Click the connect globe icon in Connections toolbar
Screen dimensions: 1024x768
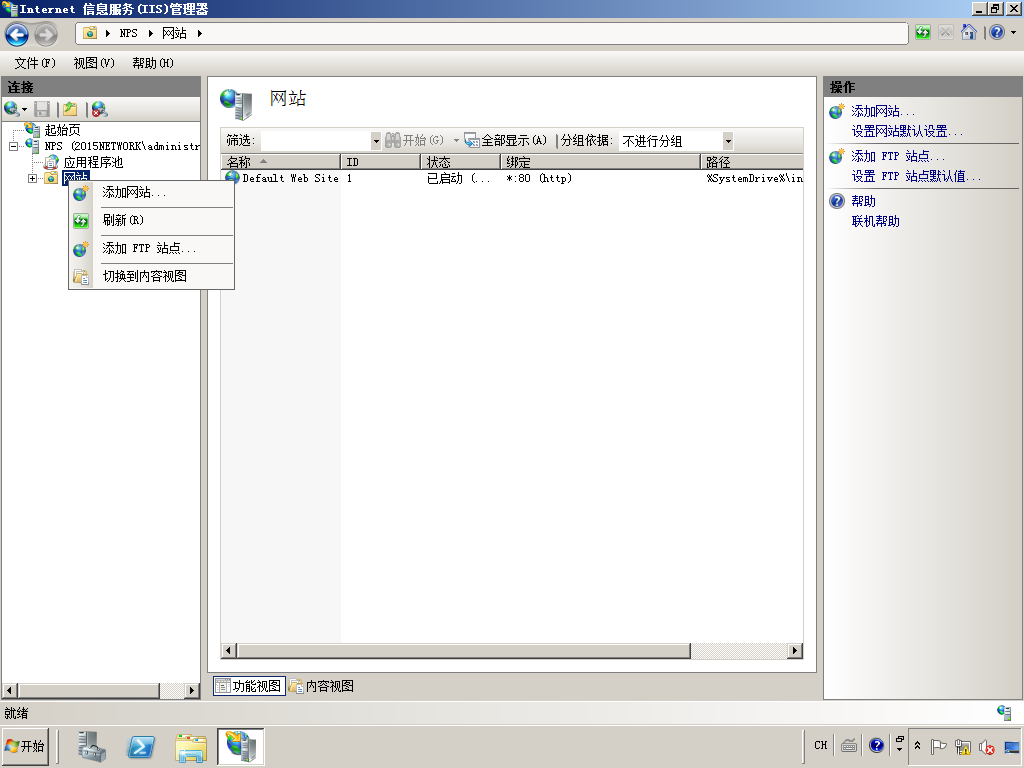click(12, 109)
